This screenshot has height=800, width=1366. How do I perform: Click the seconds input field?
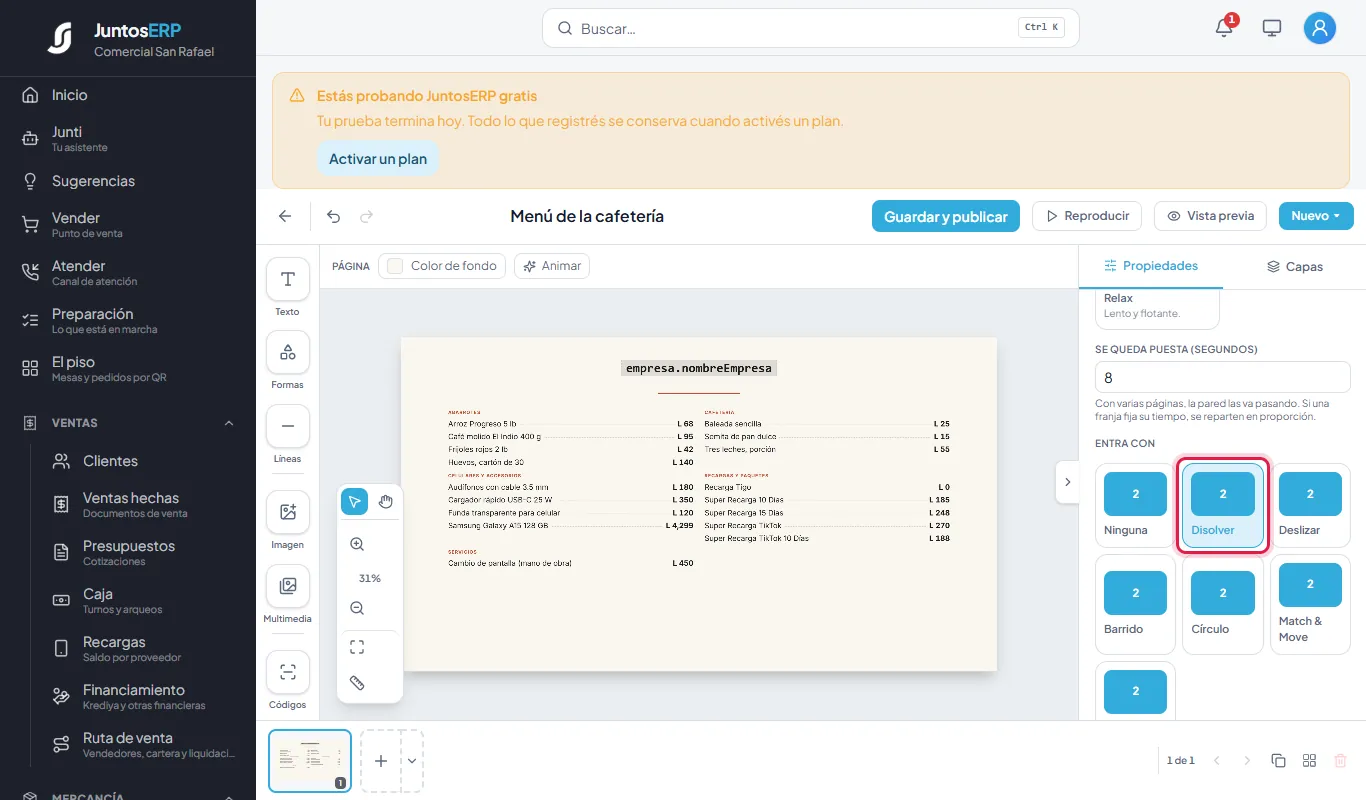pos(1223,377)
